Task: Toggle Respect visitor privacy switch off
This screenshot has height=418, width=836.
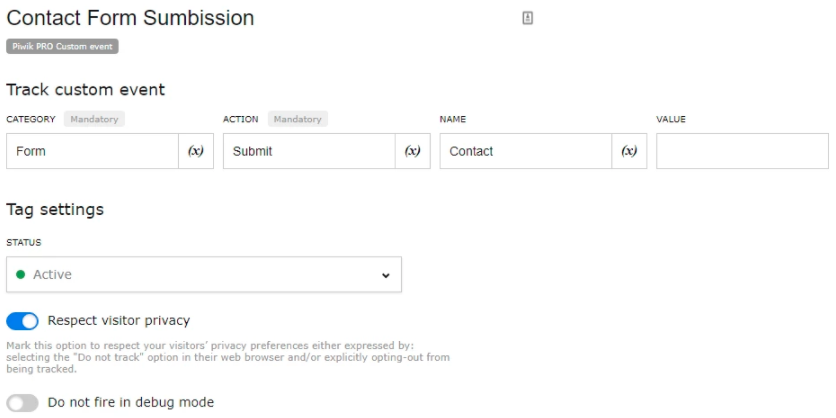Action: click(22, 321)
